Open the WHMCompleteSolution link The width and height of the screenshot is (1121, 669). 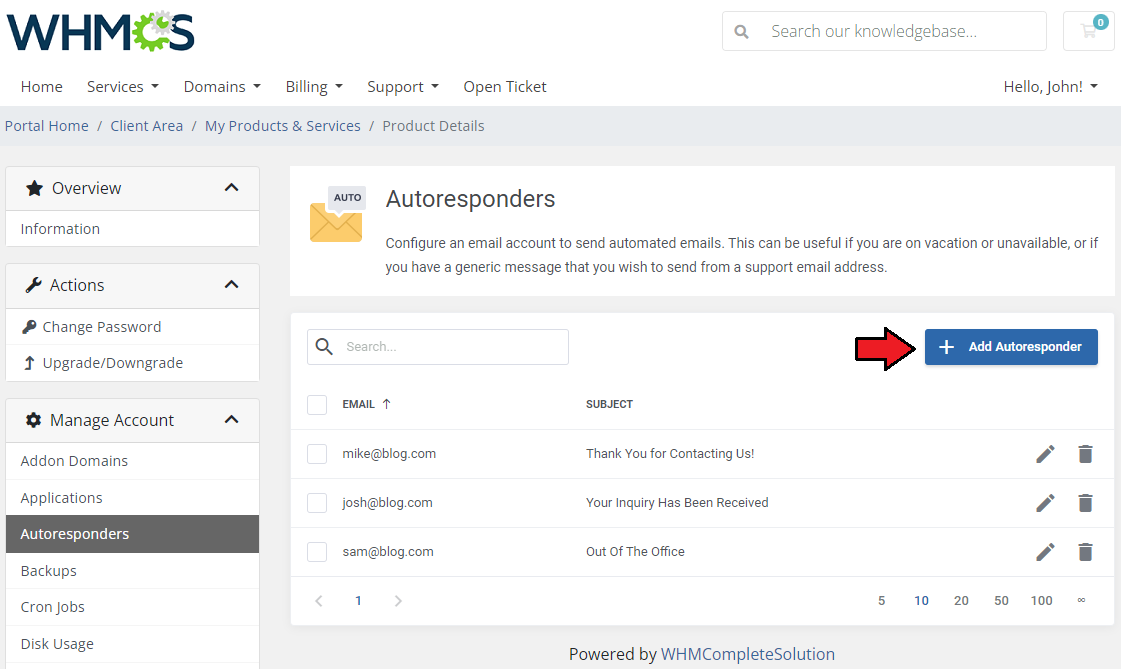point(748,654)
